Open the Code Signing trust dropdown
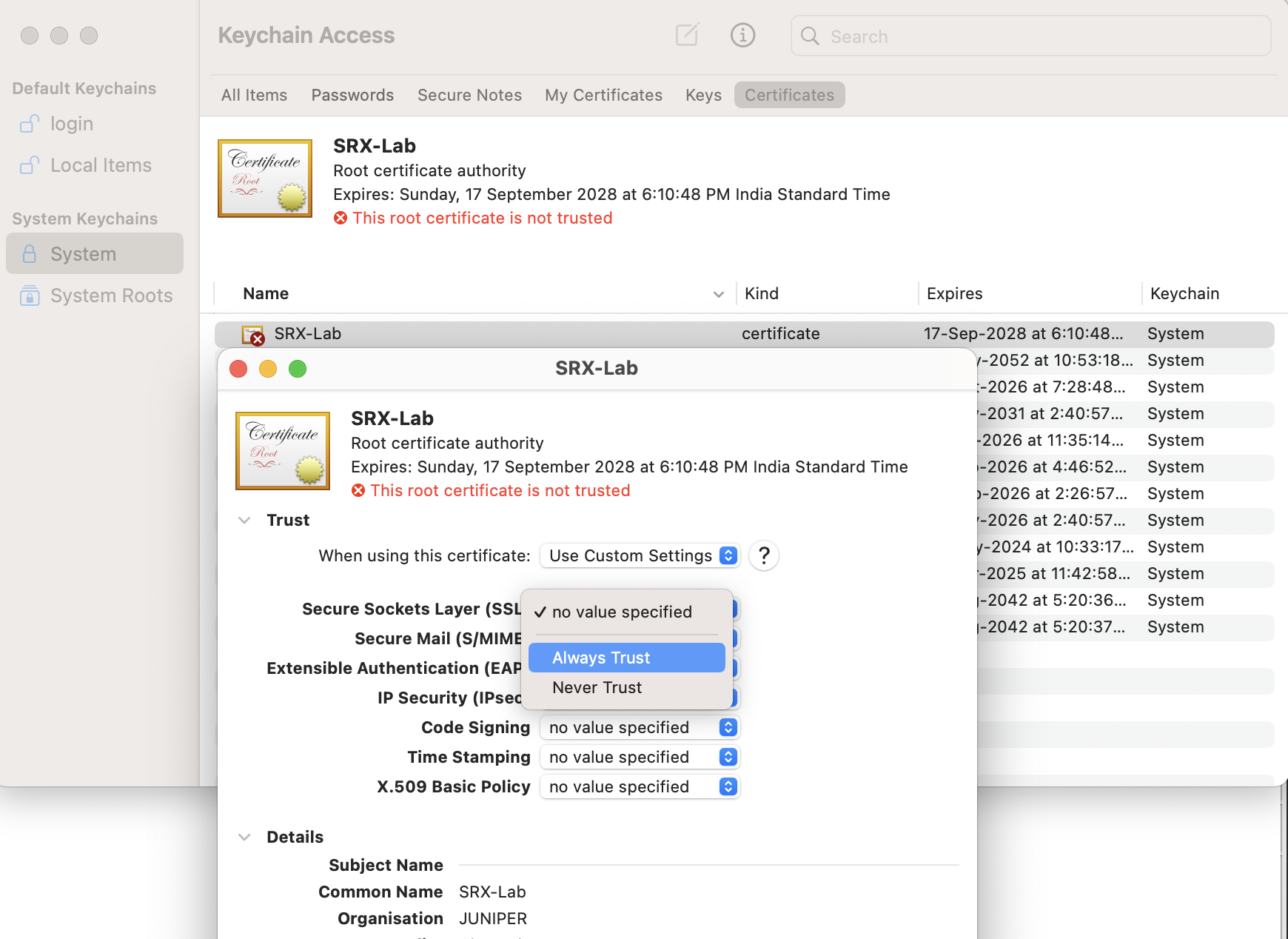Screen dimensions: 1288x939 640,727
